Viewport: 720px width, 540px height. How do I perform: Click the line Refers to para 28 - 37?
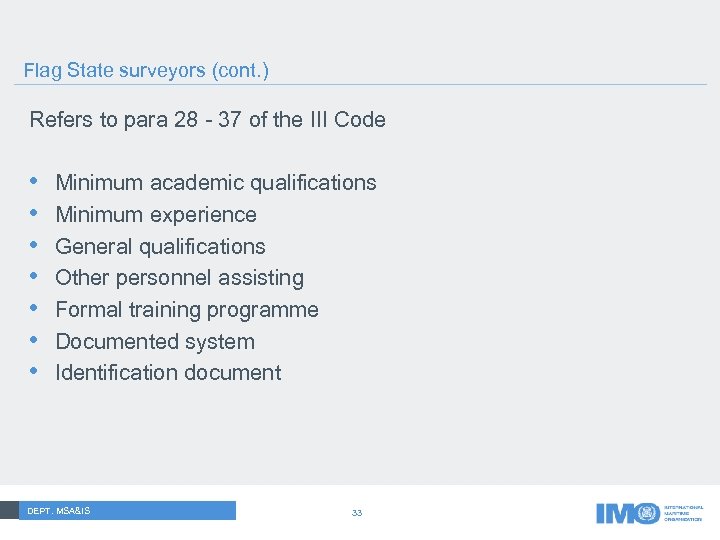point(207,120)
